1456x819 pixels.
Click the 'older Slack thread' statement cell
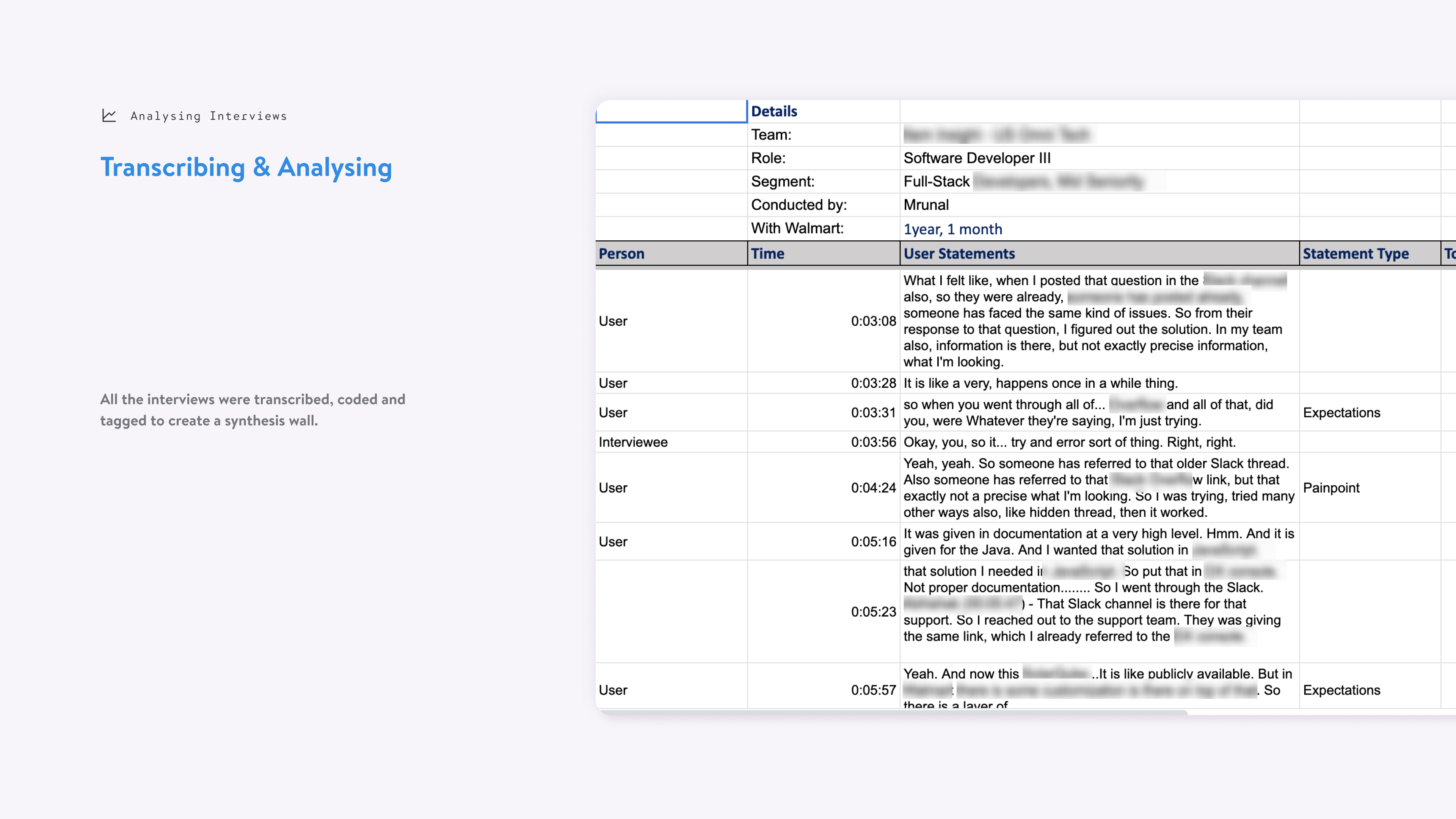(1099, 488)
